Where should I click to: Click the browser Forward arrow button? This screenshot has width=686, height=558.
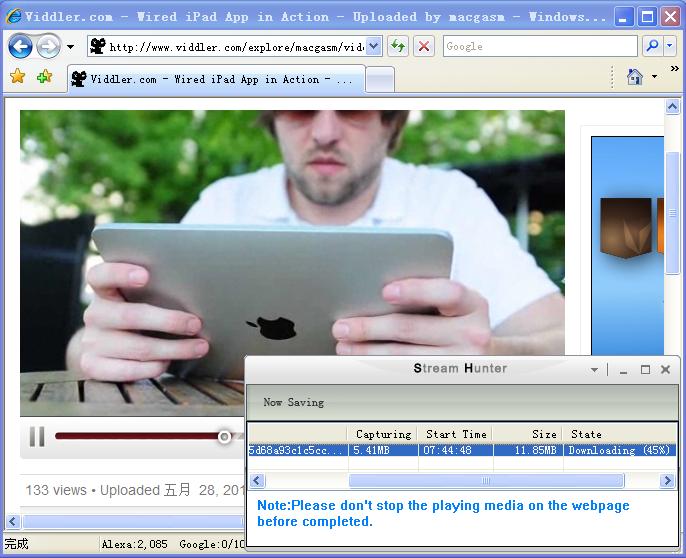(x=48, y=46)
